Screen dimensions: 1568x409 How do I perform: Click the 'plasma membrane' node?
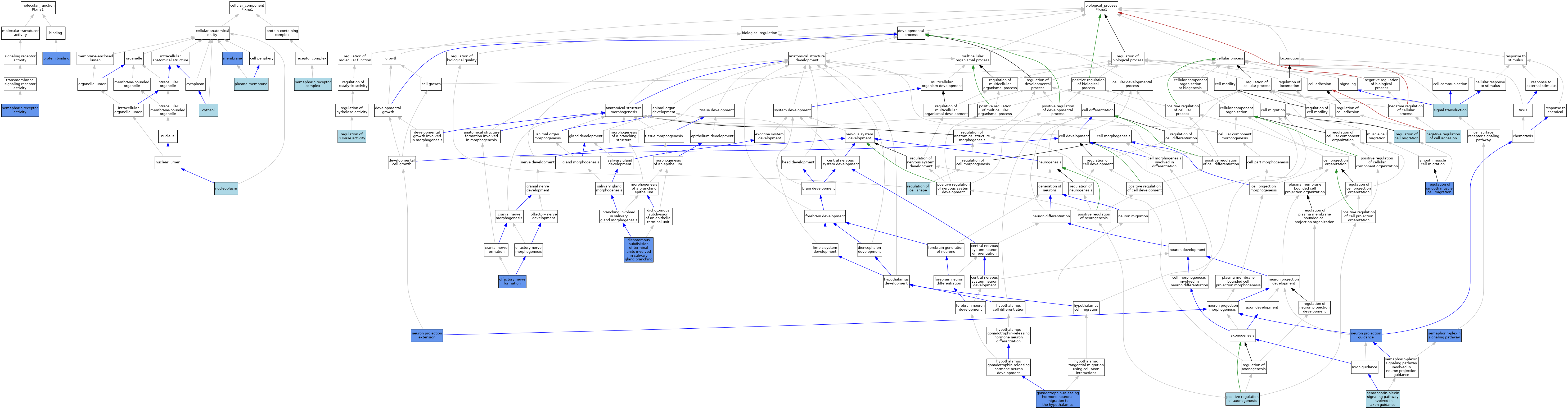tap(251, 84)
